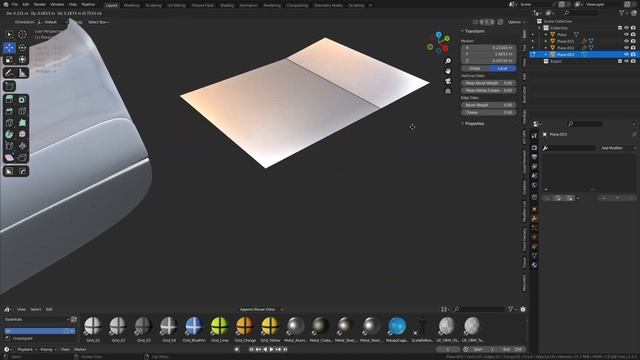
Task: Toggle the camera view icon
Action: pos(448,81)
